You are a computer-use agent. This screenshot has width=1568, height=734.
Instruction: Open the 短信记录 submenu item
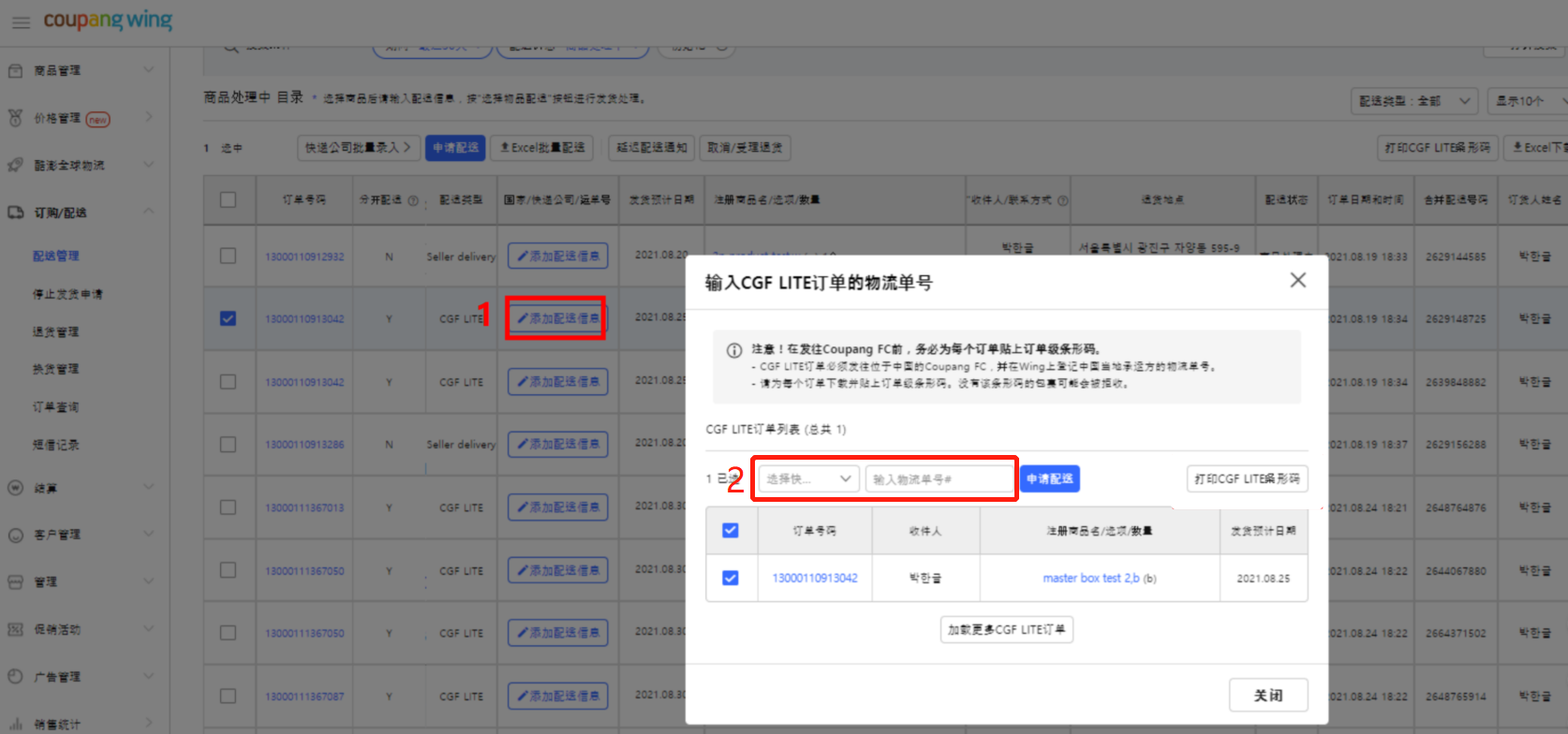point(56,445)
